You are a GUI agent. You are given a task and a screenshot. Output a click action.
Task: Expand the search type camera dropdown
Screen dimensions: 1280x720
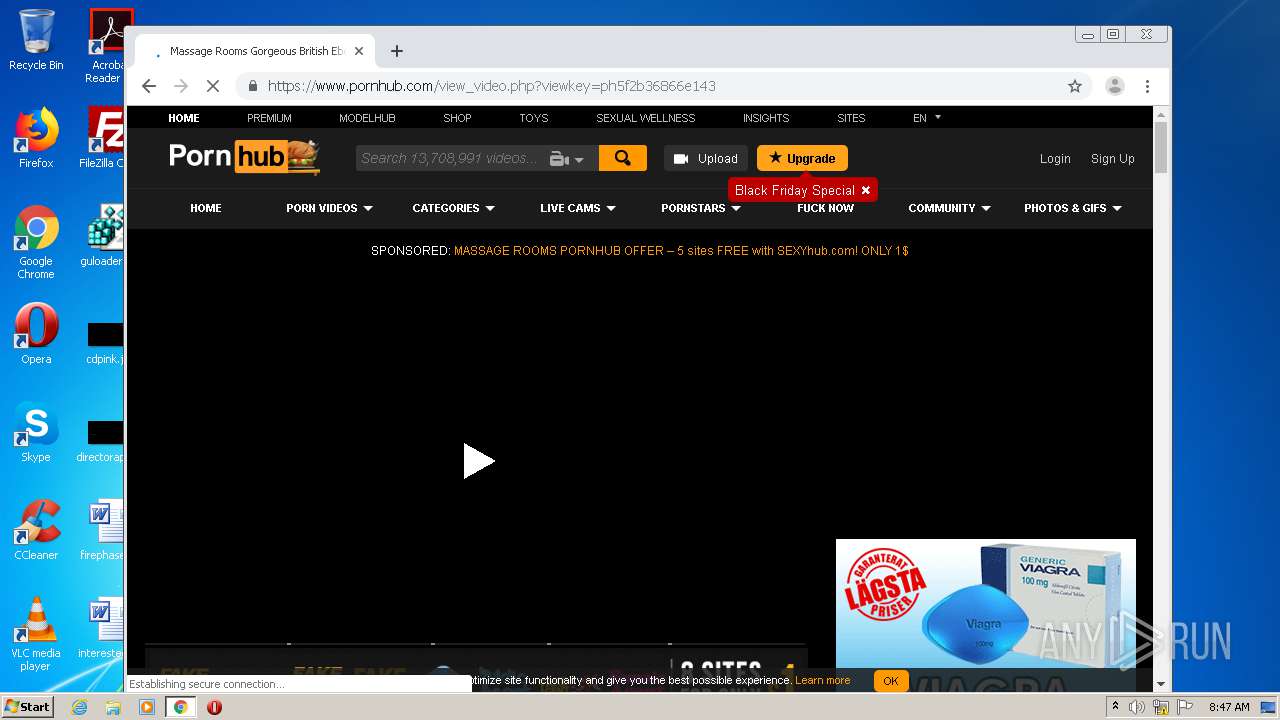567,159
